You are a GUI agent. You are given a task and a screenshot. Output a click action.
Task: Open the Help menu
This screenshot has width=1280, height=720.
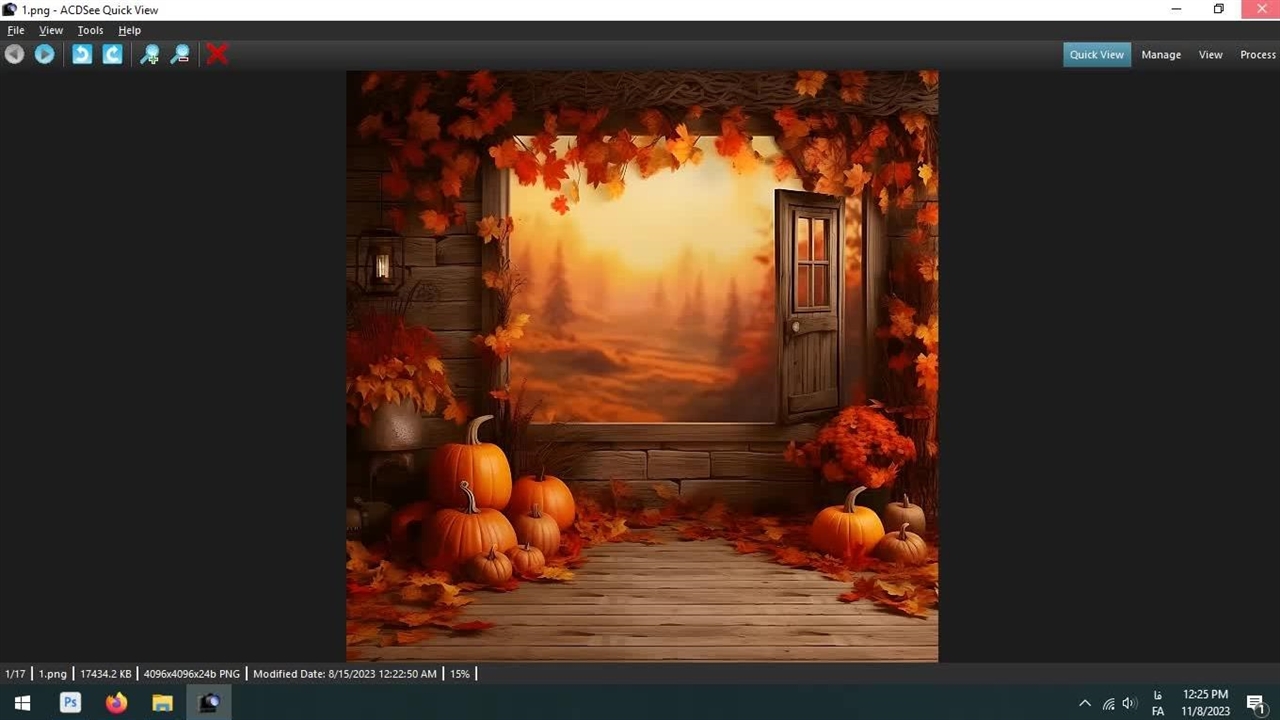point(129,30)
